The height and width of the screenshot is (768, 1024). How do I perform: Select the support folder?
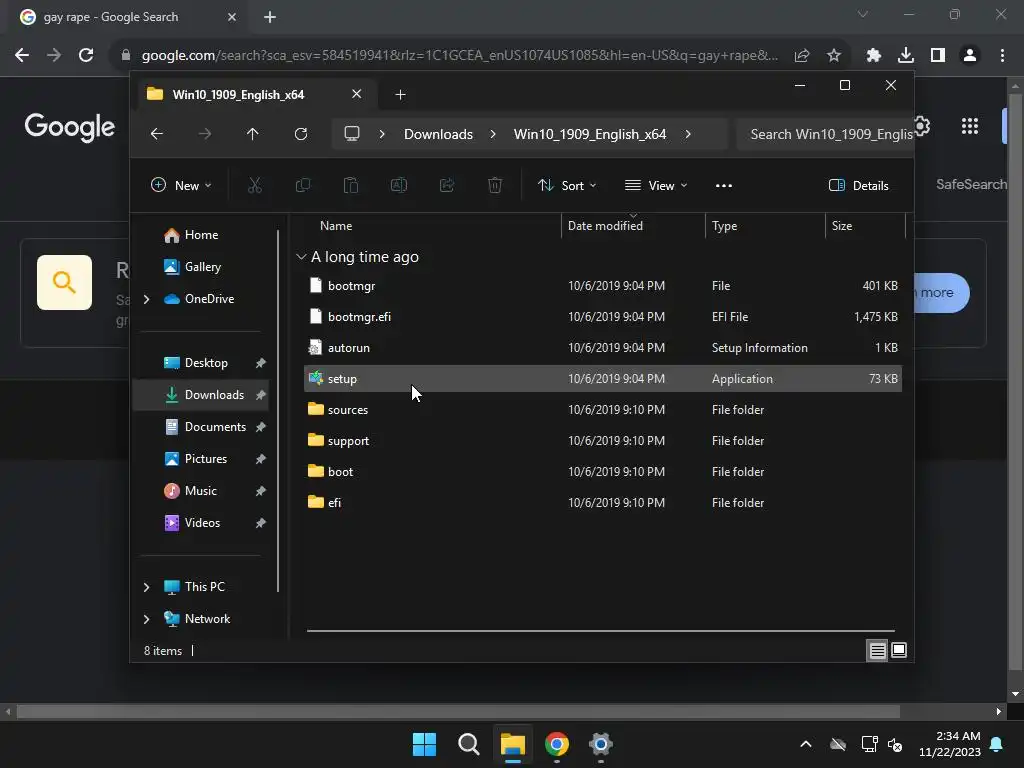(x=603, y=441)
